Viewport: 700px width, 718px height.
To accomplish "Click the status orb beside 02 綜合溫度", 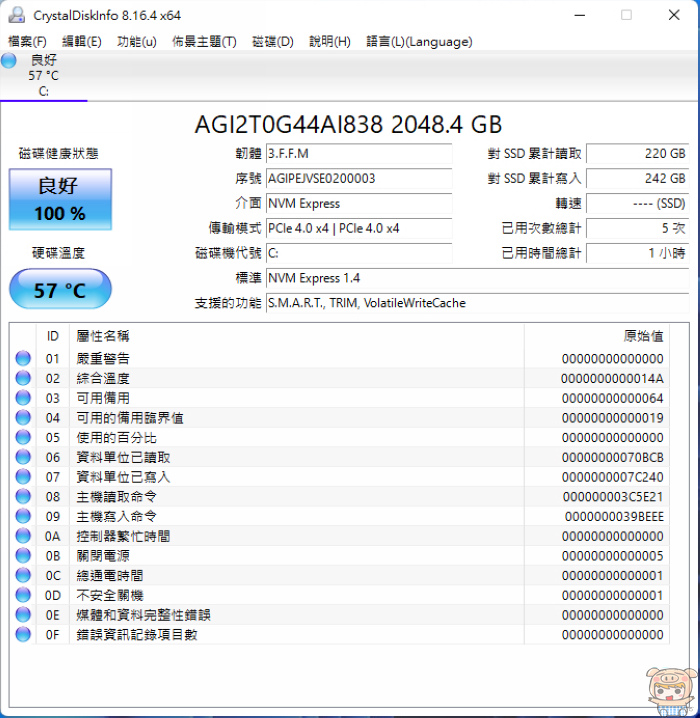I will pos(23,379).
